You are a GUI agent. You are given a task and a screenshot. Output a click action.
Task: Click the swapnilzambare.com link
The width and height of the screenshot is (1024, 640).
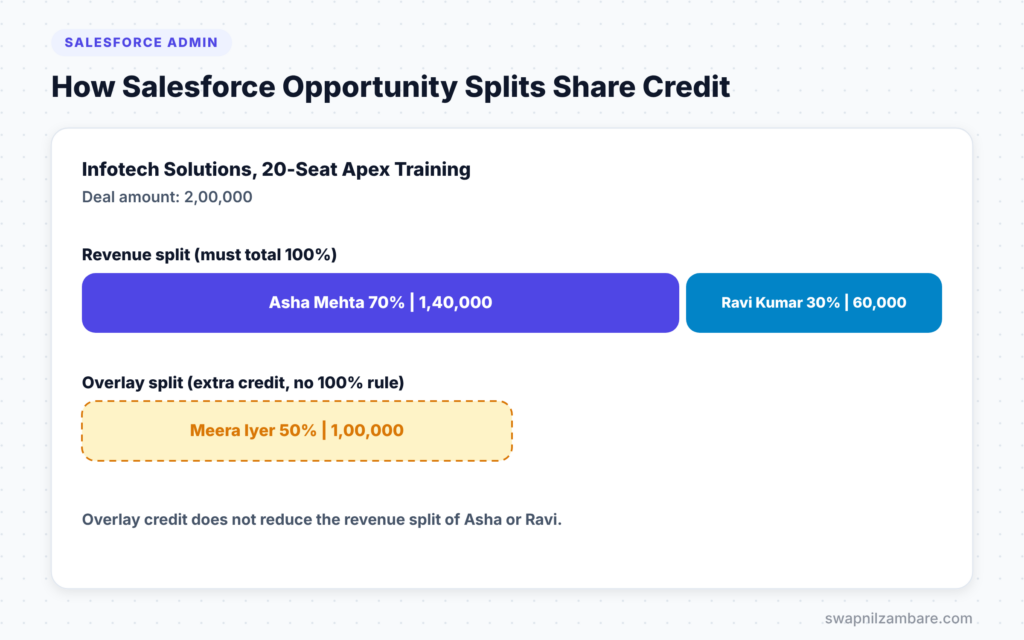tap(898, 618)
